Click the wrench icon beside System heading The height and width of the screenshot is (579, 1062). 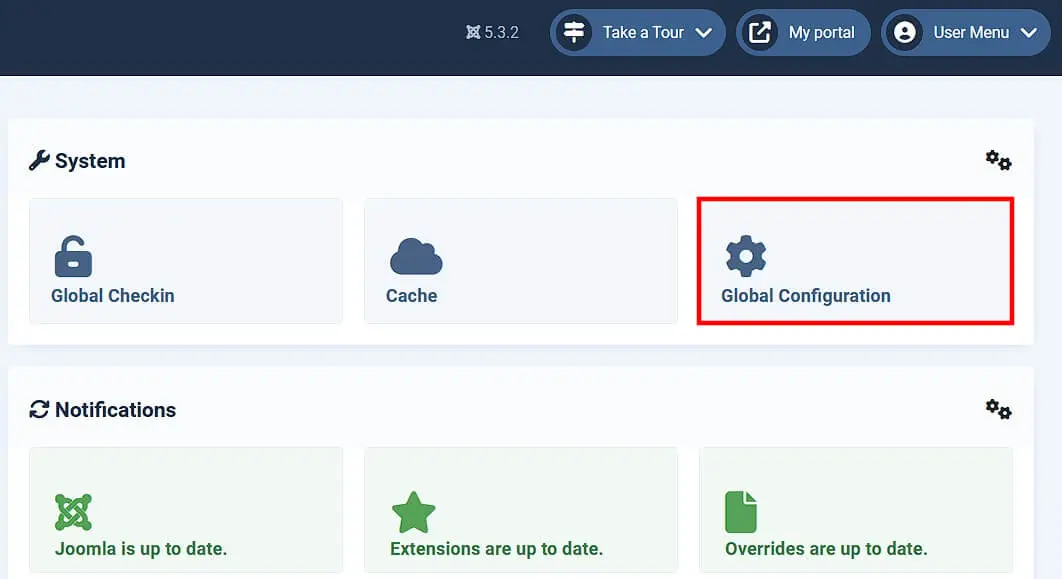tap(38, 160)
